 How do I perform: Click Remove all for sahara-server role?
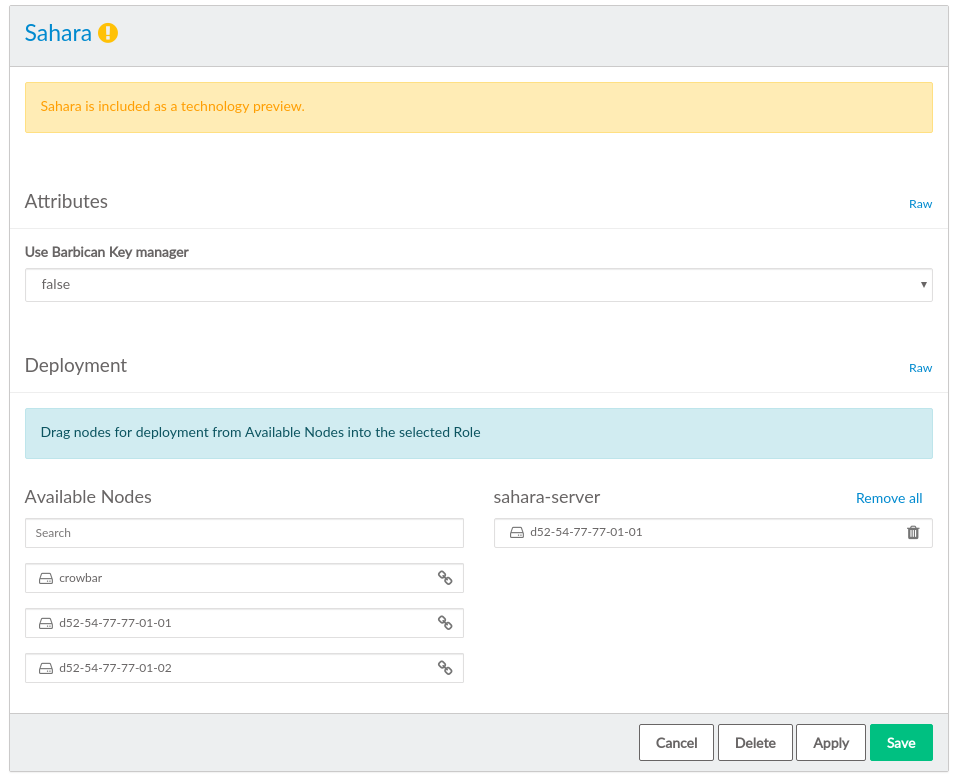tap(888, 498)
